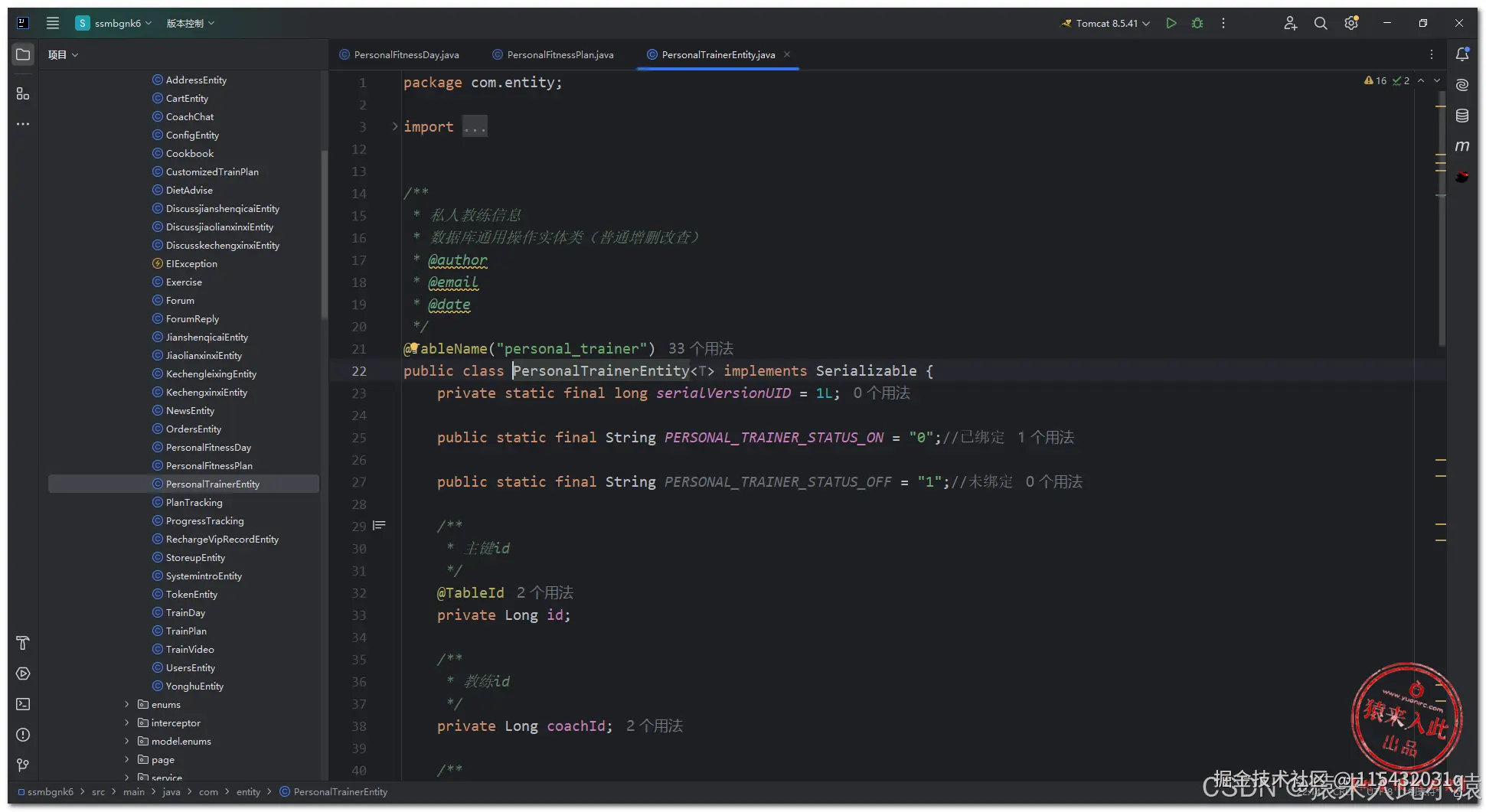Open the Services tool window
Image resolution: width=1486 pixels, height=812 pixels.
pyautogui.click(x=23, y=673)
